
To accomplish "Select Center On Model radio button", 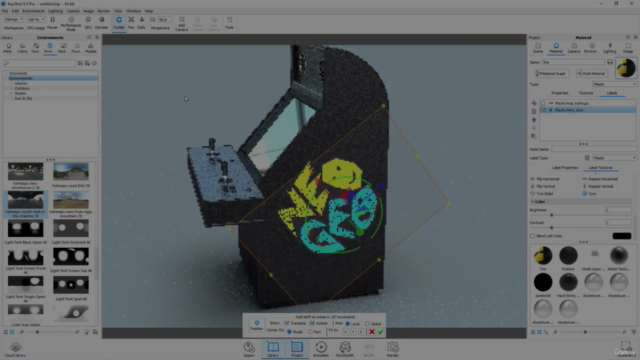I will 289,332.
